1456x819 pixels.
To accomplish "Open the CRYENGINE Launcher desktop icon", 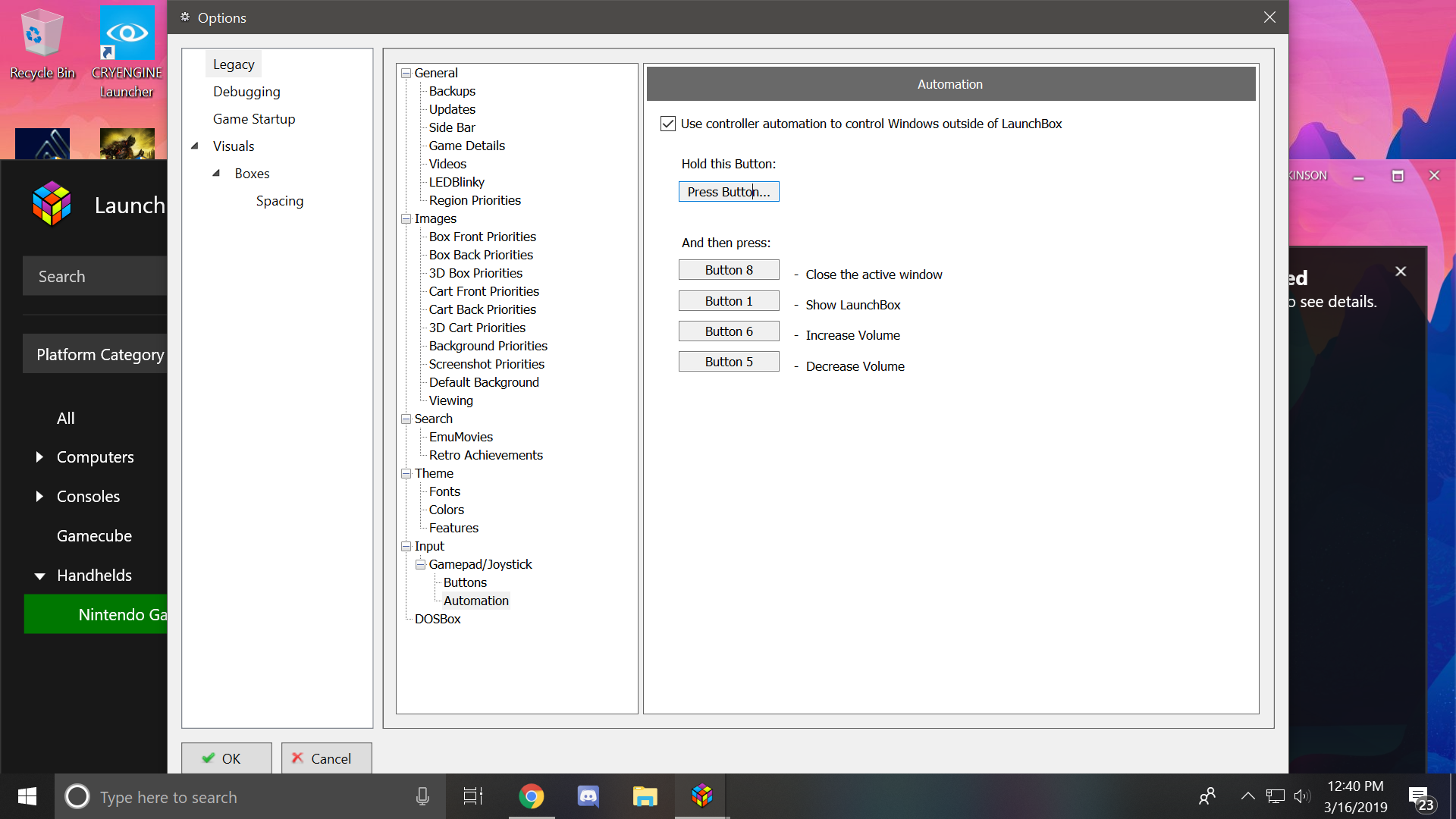I will pyautogui.click(x=127, y=52).
